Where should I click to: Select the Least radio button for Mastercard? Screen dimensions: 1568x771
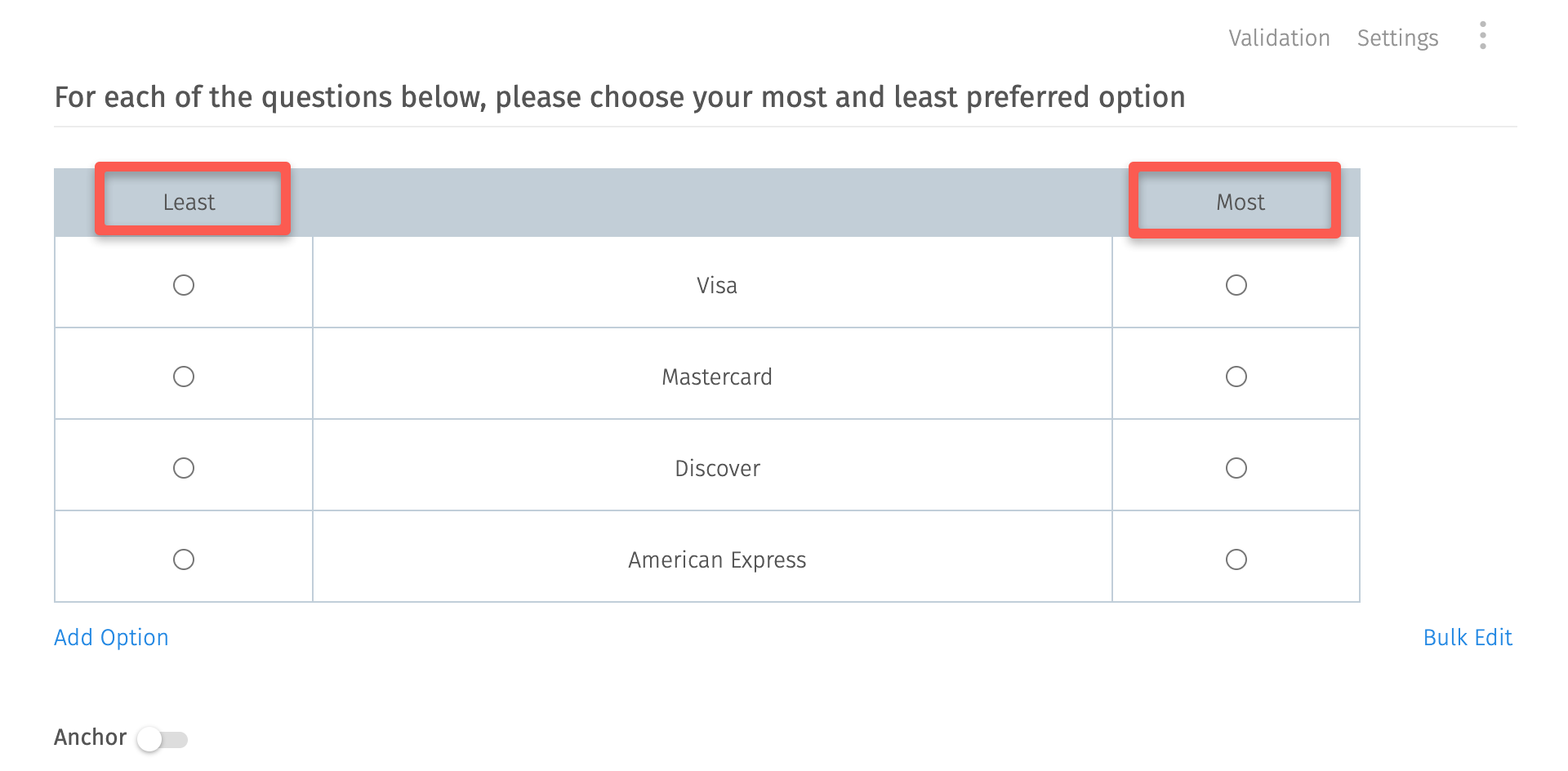(x=184, y=377)
